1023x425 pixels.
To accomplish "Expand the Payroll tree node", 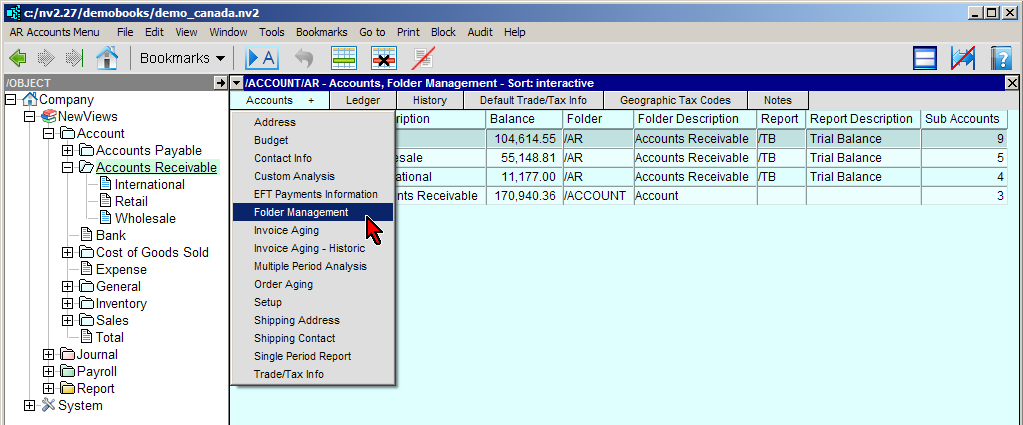I will coord(49,372).
